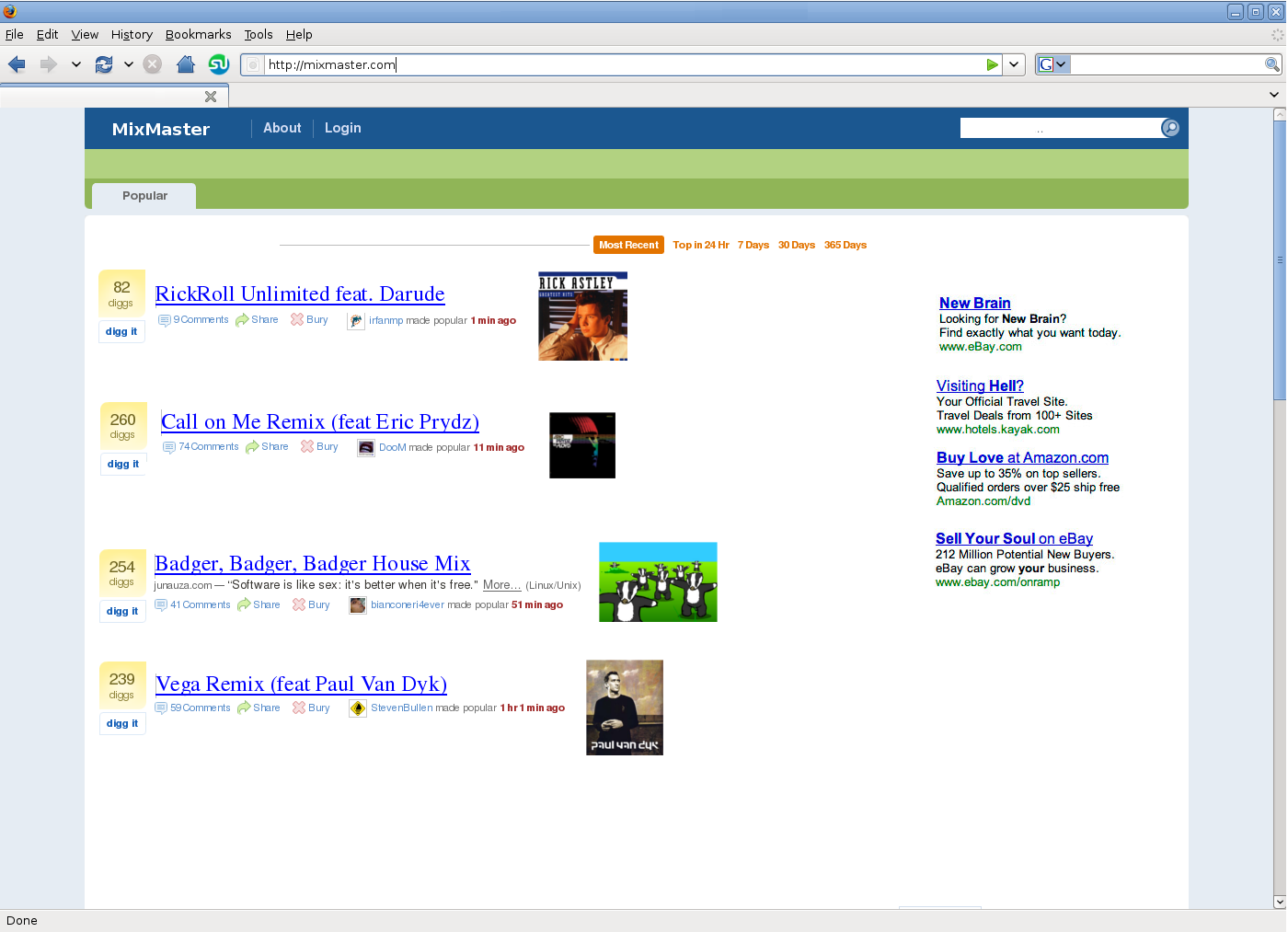
Task: Open the irfanmp user profile link
Action: [385, 320]
